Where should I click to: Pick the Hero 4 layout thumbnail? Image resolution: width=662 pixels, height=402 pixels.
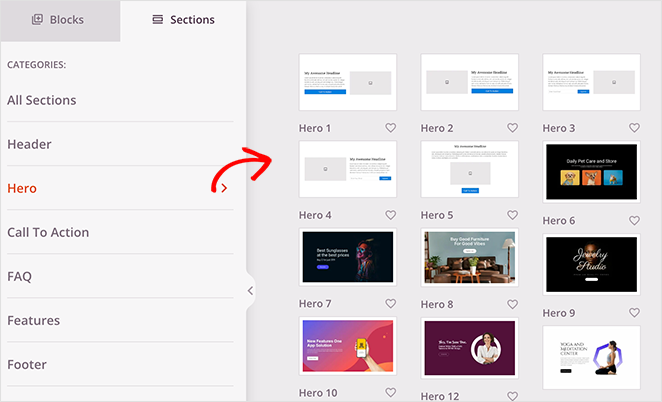[347, 169]
